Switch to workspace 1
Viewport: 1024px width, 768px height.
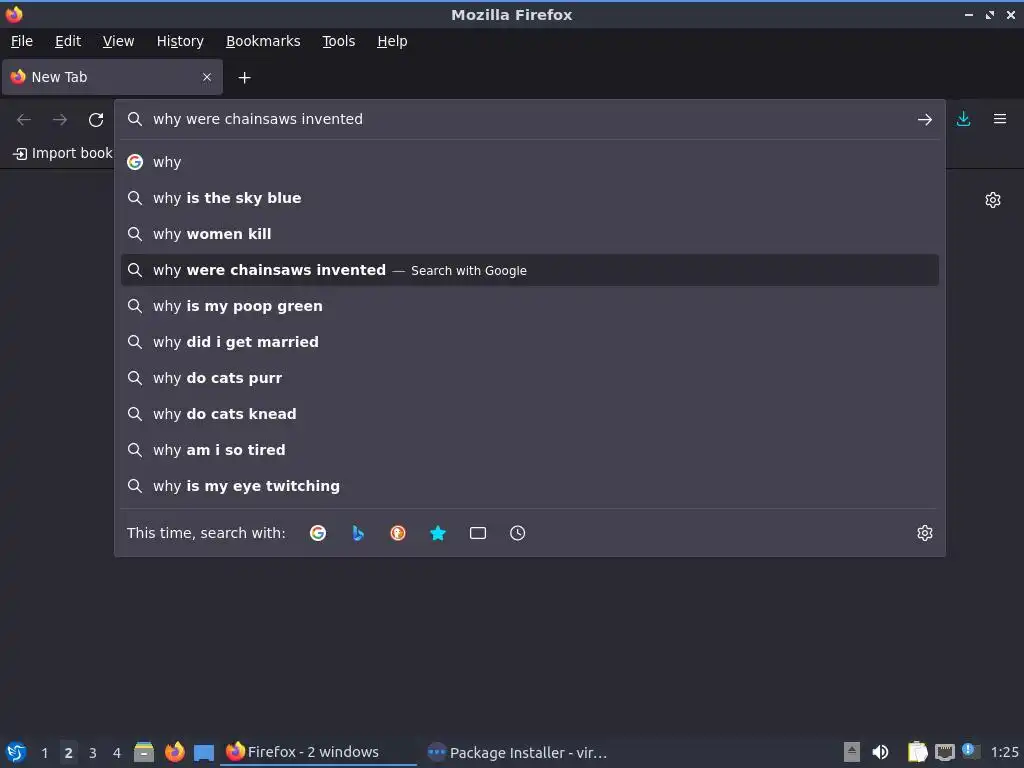pyautogui.click(x=44, y=753)
